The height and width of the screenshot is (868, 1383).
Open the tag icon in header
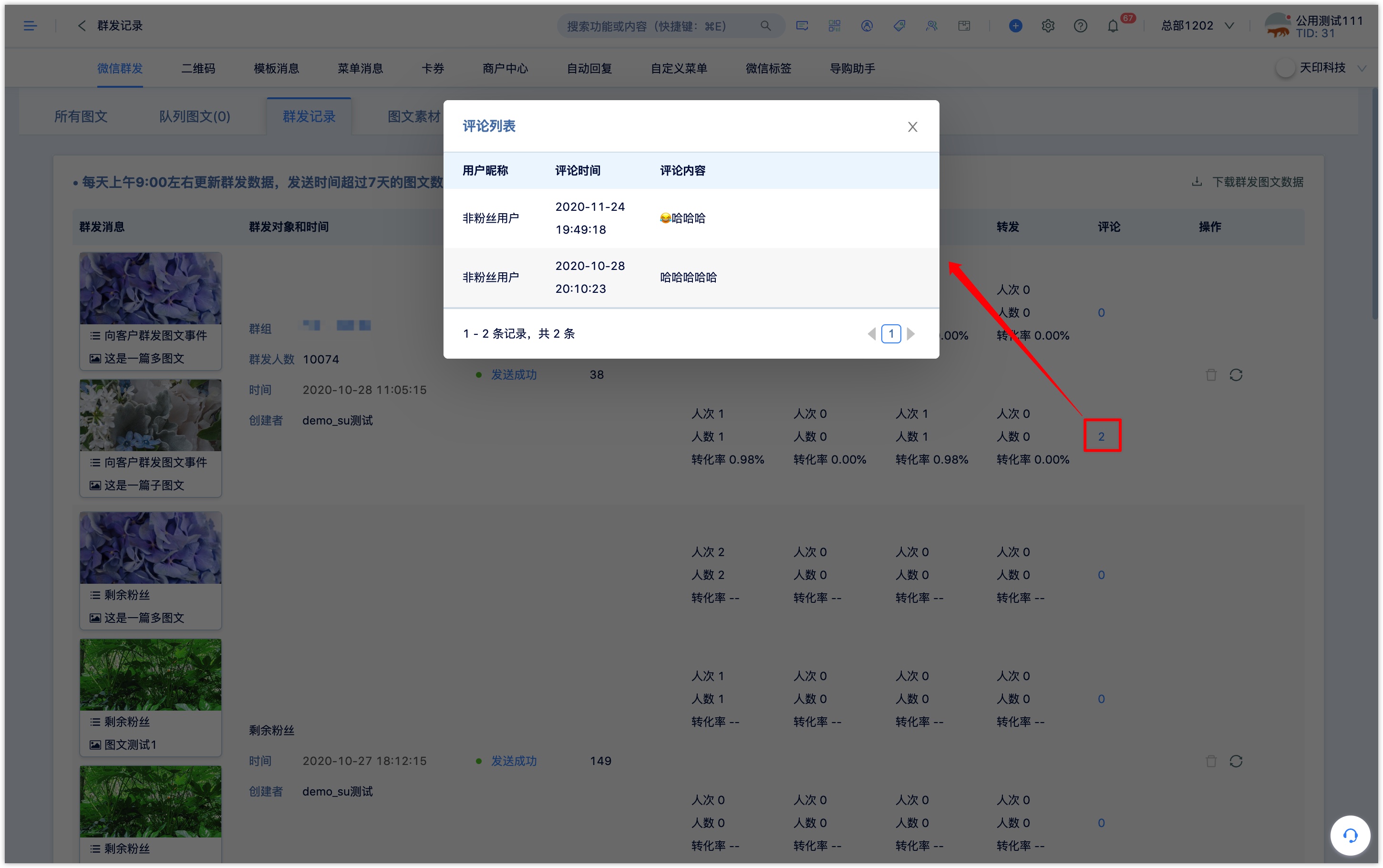click(899, 26)
